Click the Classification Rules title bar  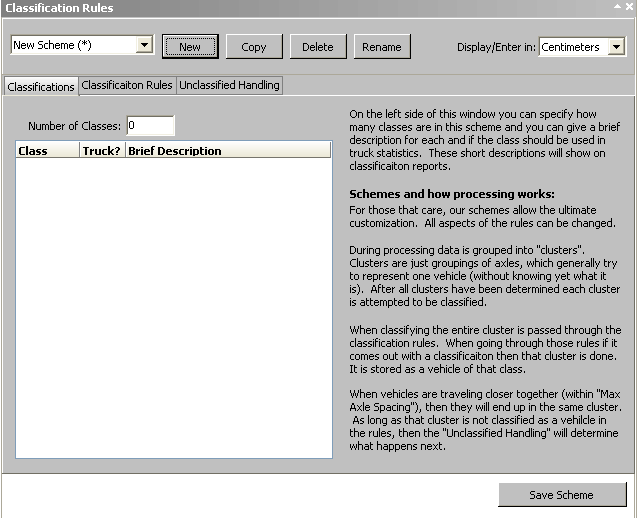coord(300,7)
